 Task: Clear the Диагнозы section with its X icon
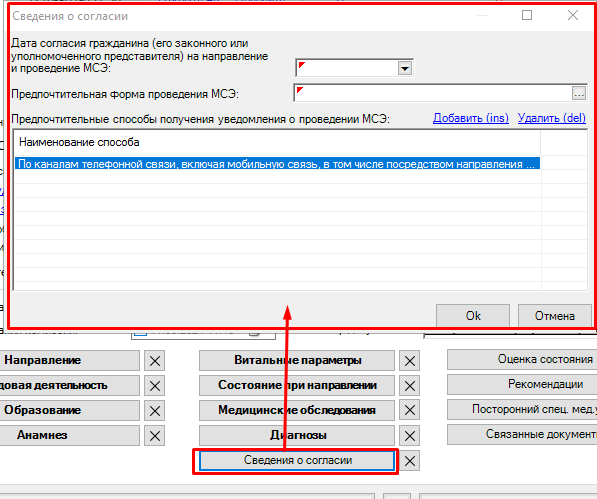[410, 436]
